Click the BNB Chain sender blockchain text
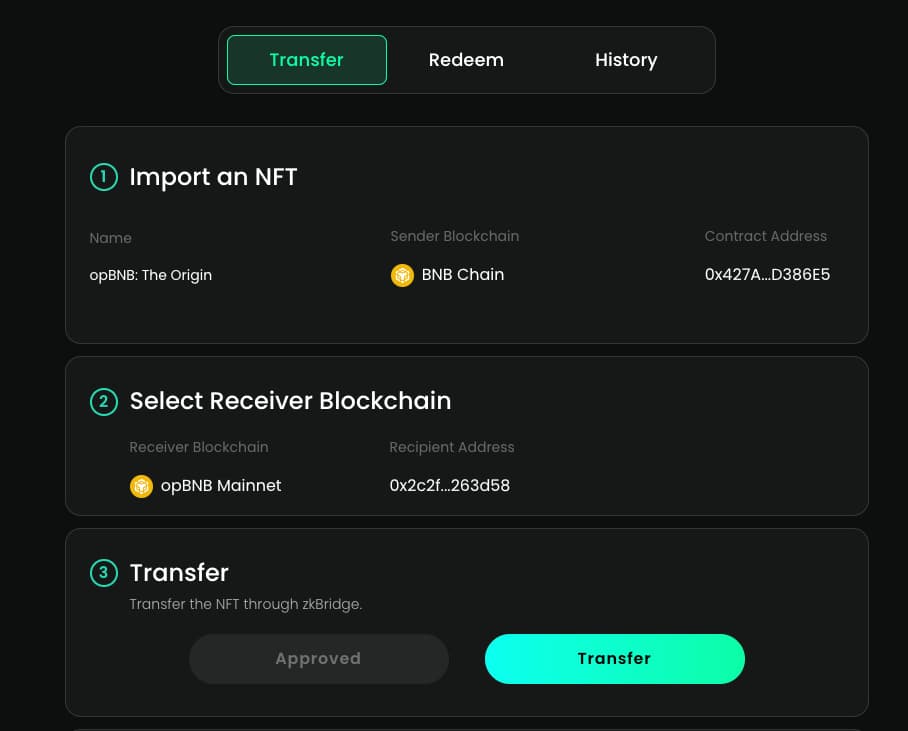The image size is (908, 731). point(463,275)
